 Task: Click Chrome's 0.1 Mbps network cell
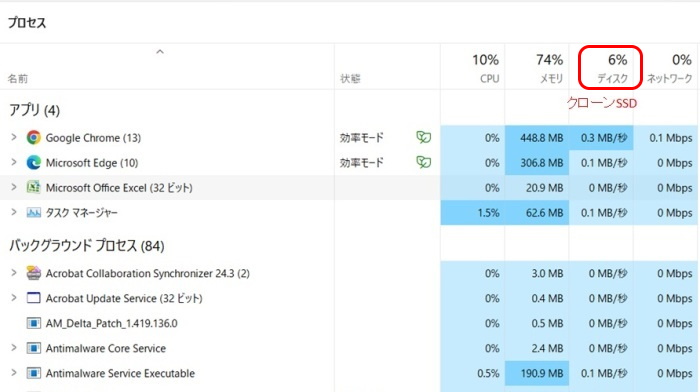tap(665, 138)
